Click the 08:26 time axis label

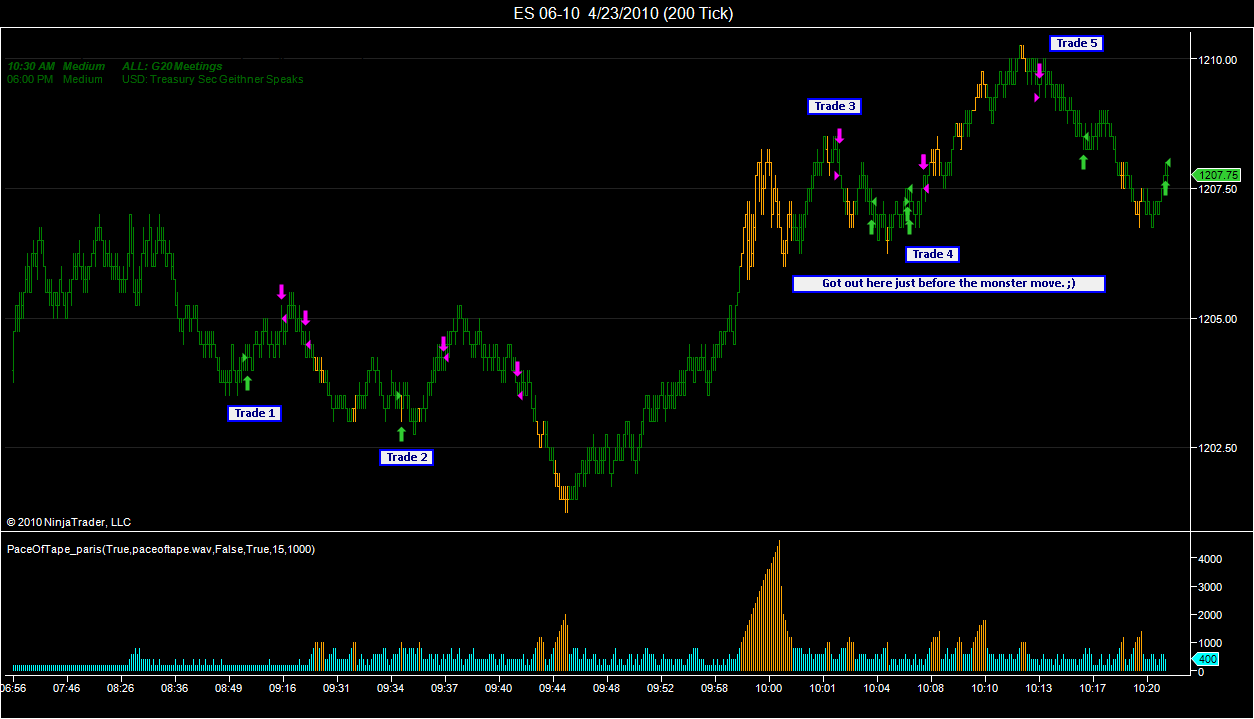pyautogui.click(x=121, y=688)
